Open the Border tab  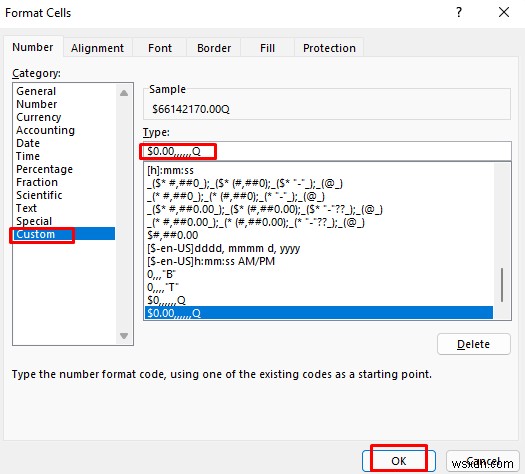[x=214, y=48]
